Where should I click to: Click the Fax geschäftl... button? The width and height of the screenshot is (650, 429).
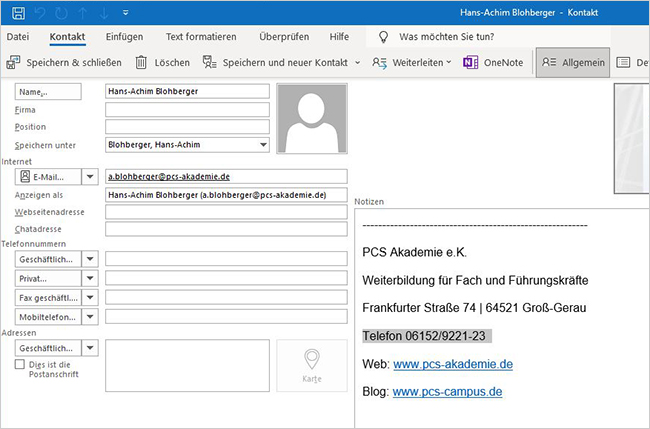pos(48,298)
